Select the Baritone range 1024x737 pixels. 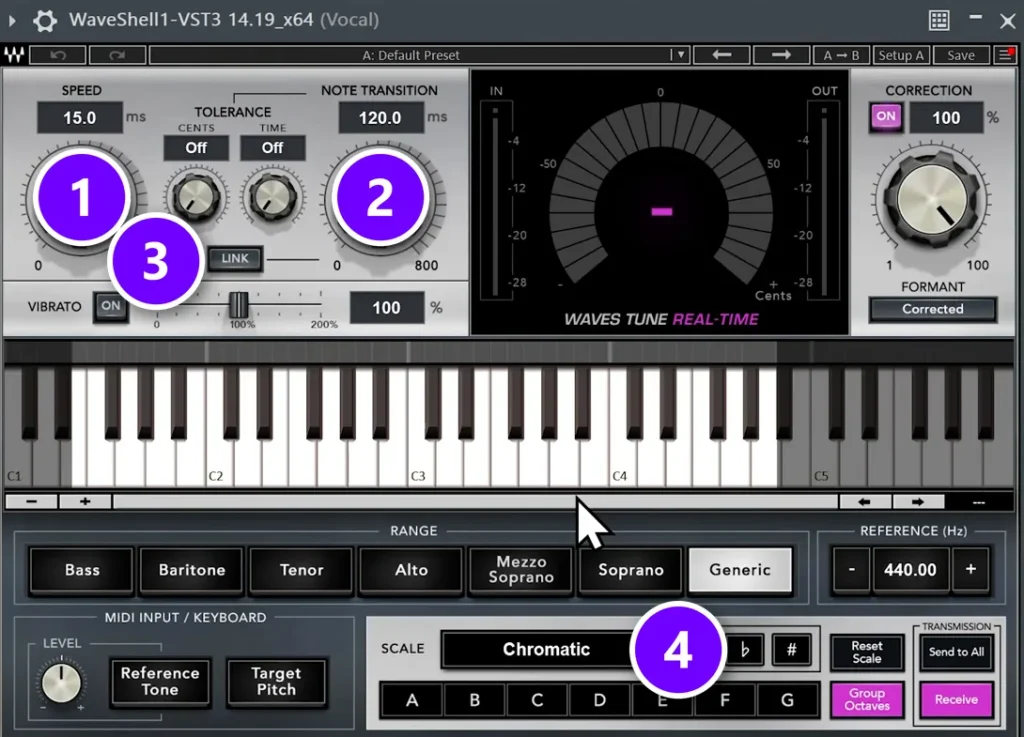[192, 570]
